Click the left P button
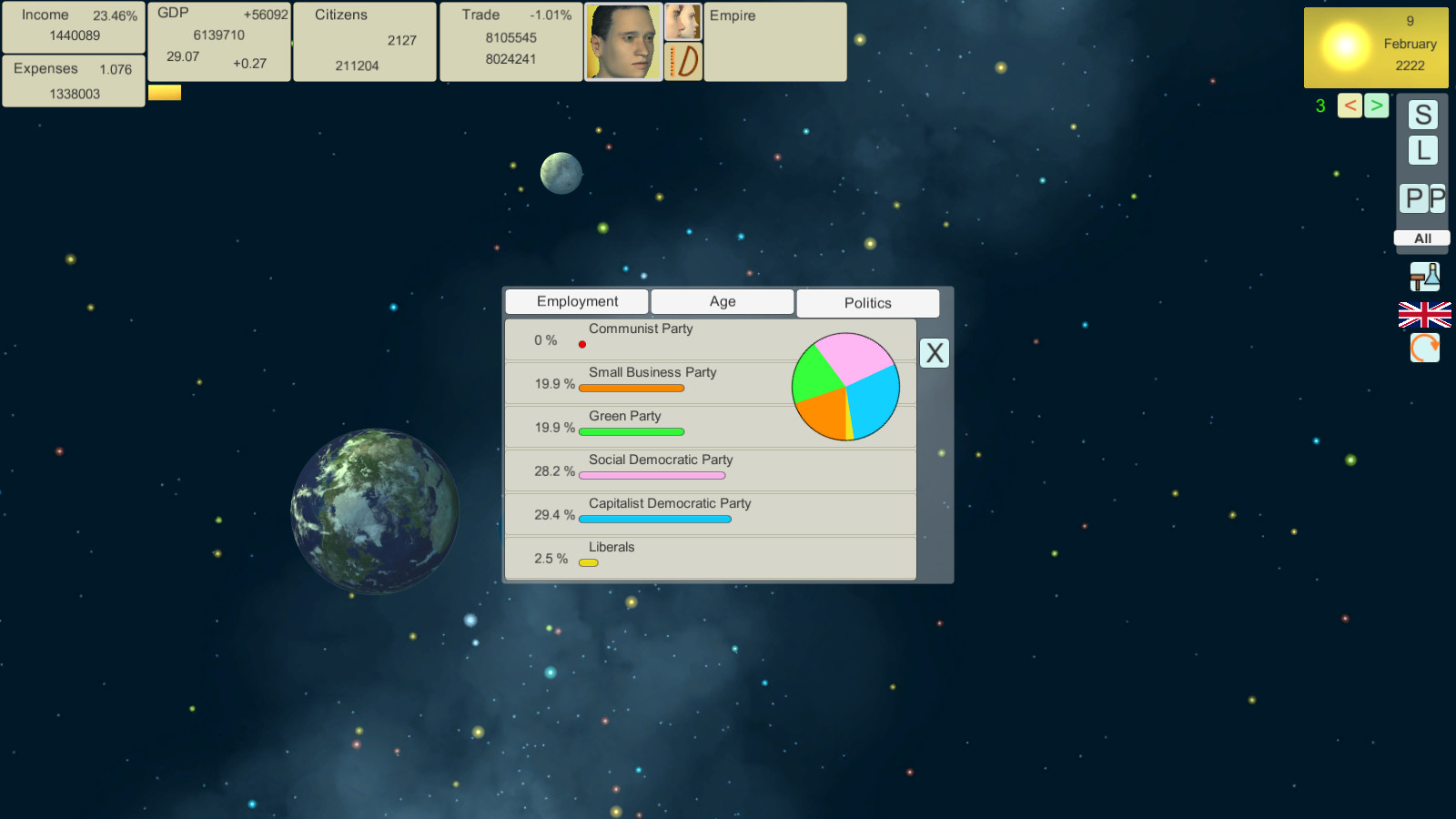Image resolution: width=1456 pixels, height=819 pixels. point(1413,198)
